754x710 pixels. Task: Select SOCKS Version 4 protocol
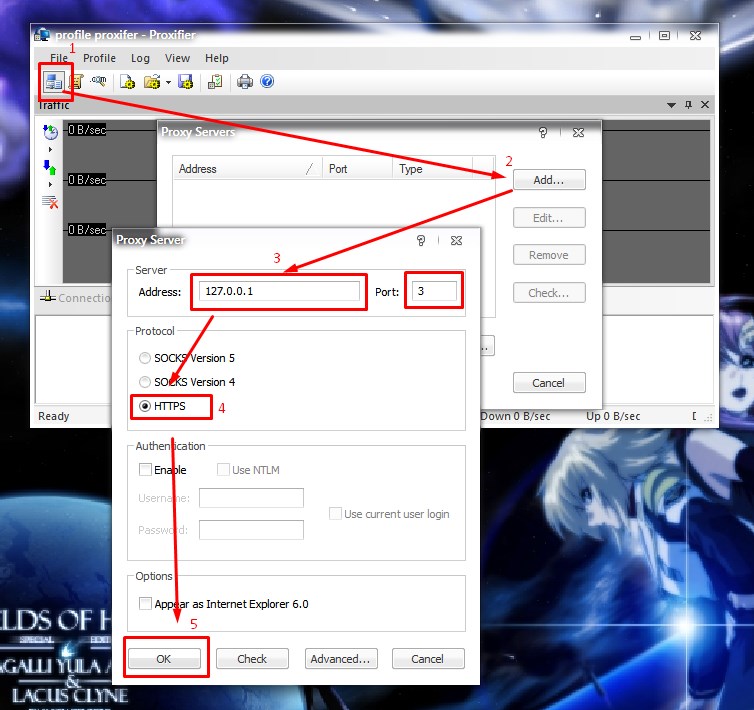click(187, 382)
